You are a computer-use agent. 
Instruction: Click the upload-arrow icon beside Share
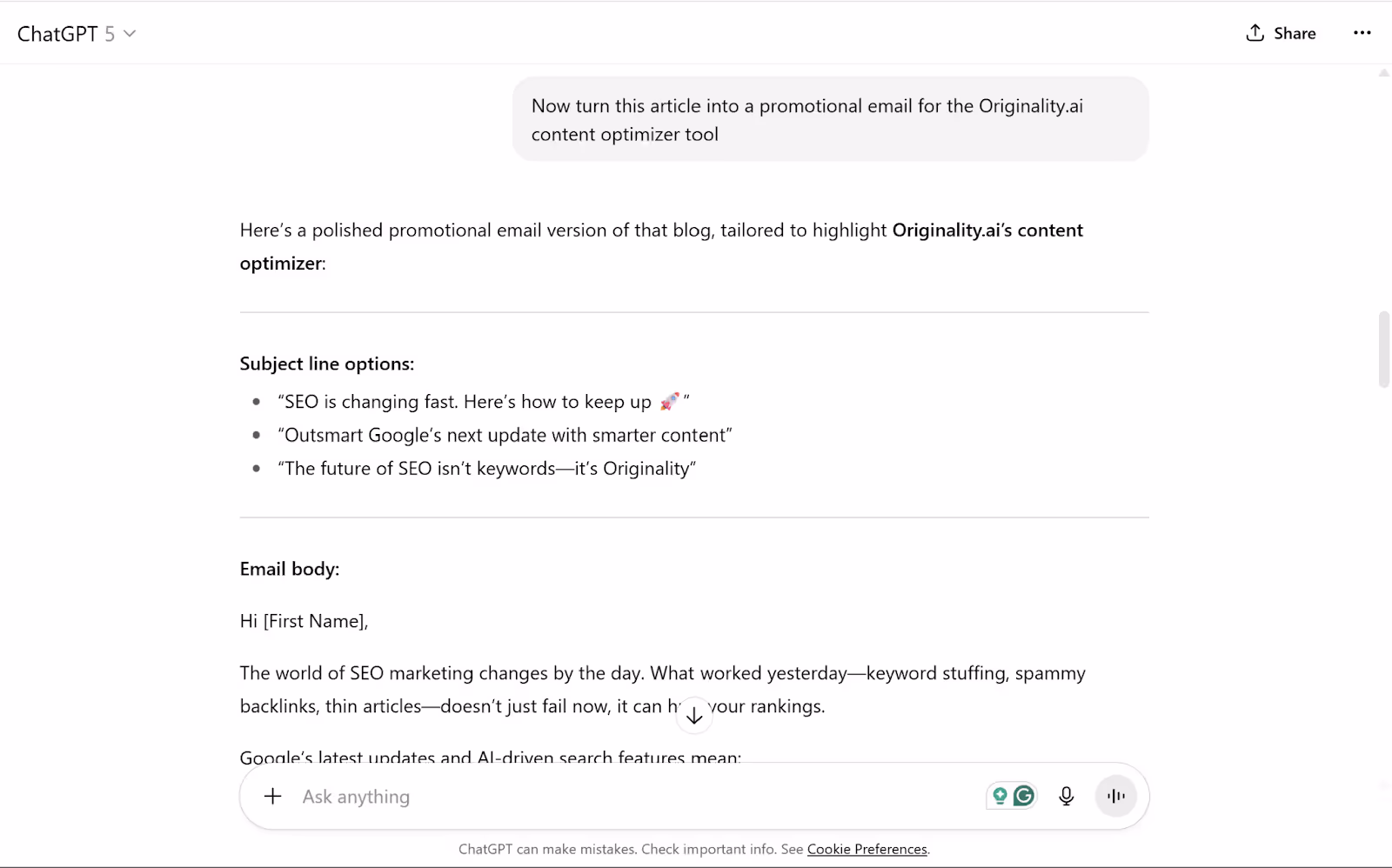pyautogui.click(x=1253, y=32)
